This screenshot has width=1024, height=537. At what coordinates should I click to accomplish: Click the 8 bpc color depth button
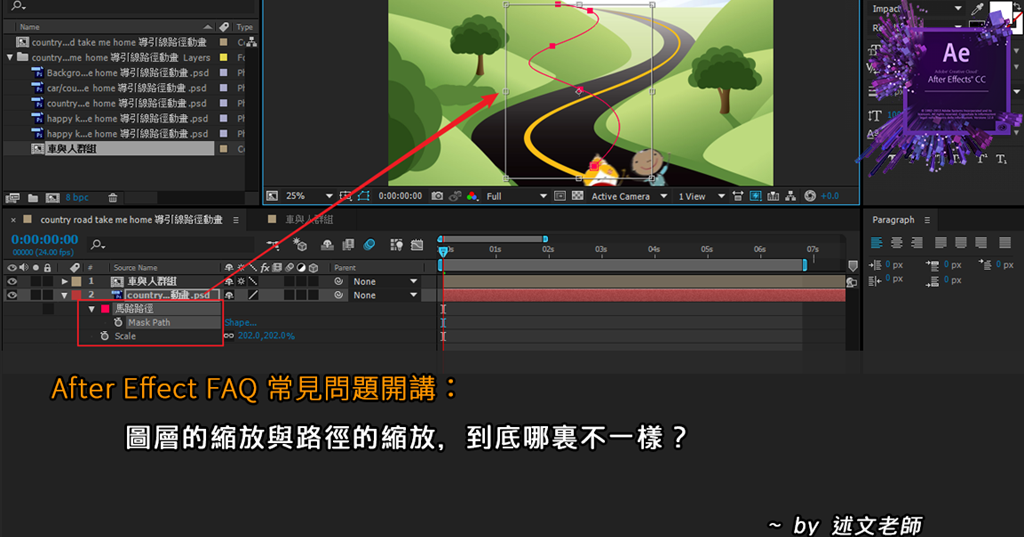[77, 197]
